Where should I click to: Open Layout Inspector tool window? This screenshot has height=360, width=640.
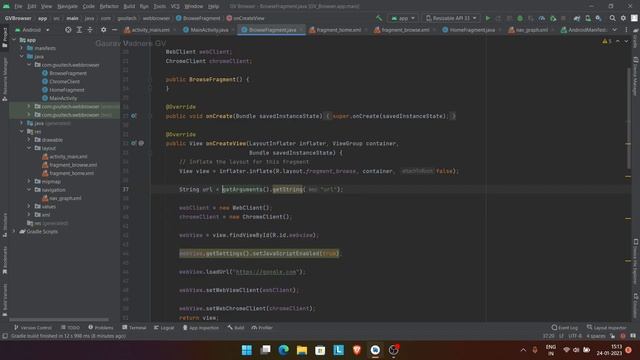point(607,327)
